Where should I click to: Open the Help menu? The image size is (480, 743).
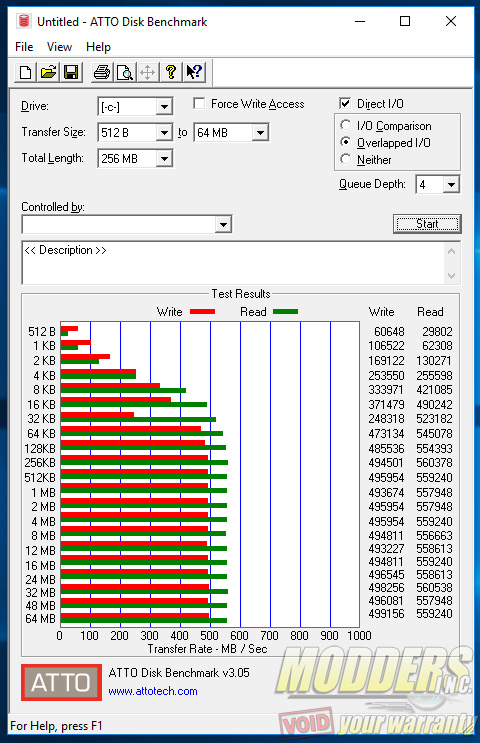pyautogui.click(x=98, y=47)
